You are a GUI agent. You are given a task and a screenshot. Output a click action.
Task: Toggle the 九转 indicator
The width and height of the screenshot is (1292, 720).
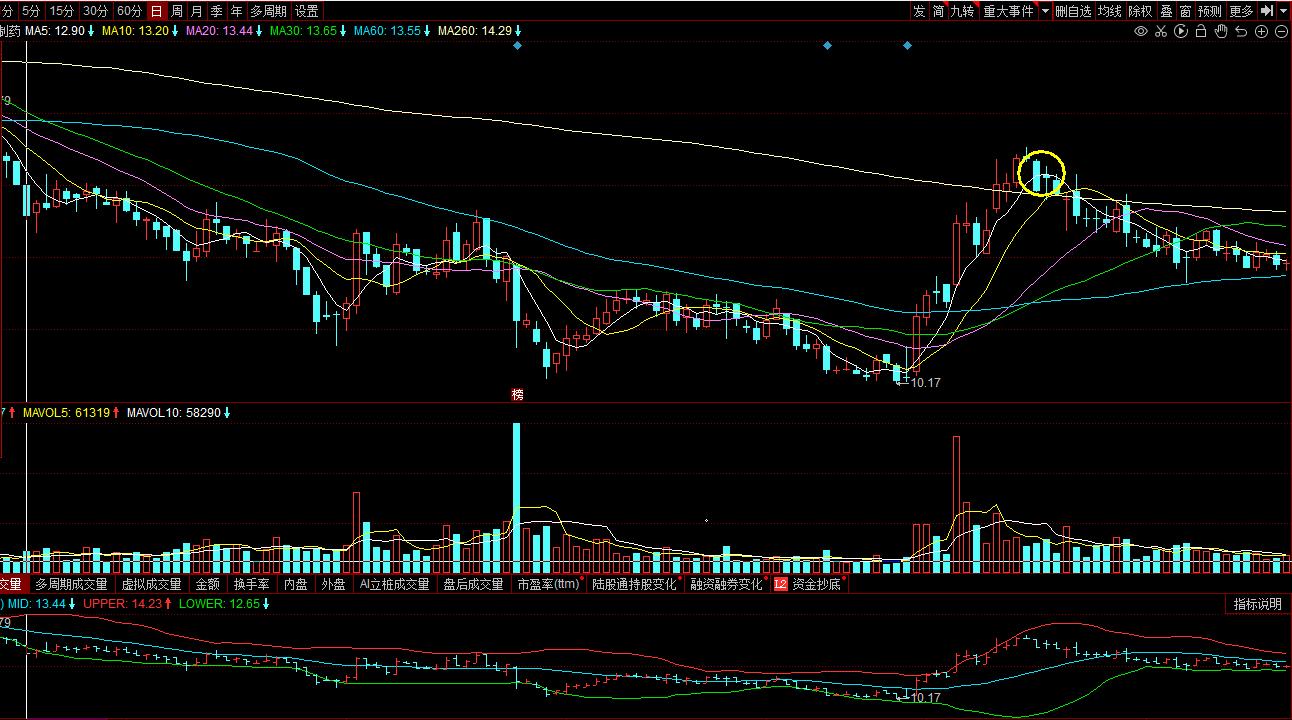click(x=962, y=11)
